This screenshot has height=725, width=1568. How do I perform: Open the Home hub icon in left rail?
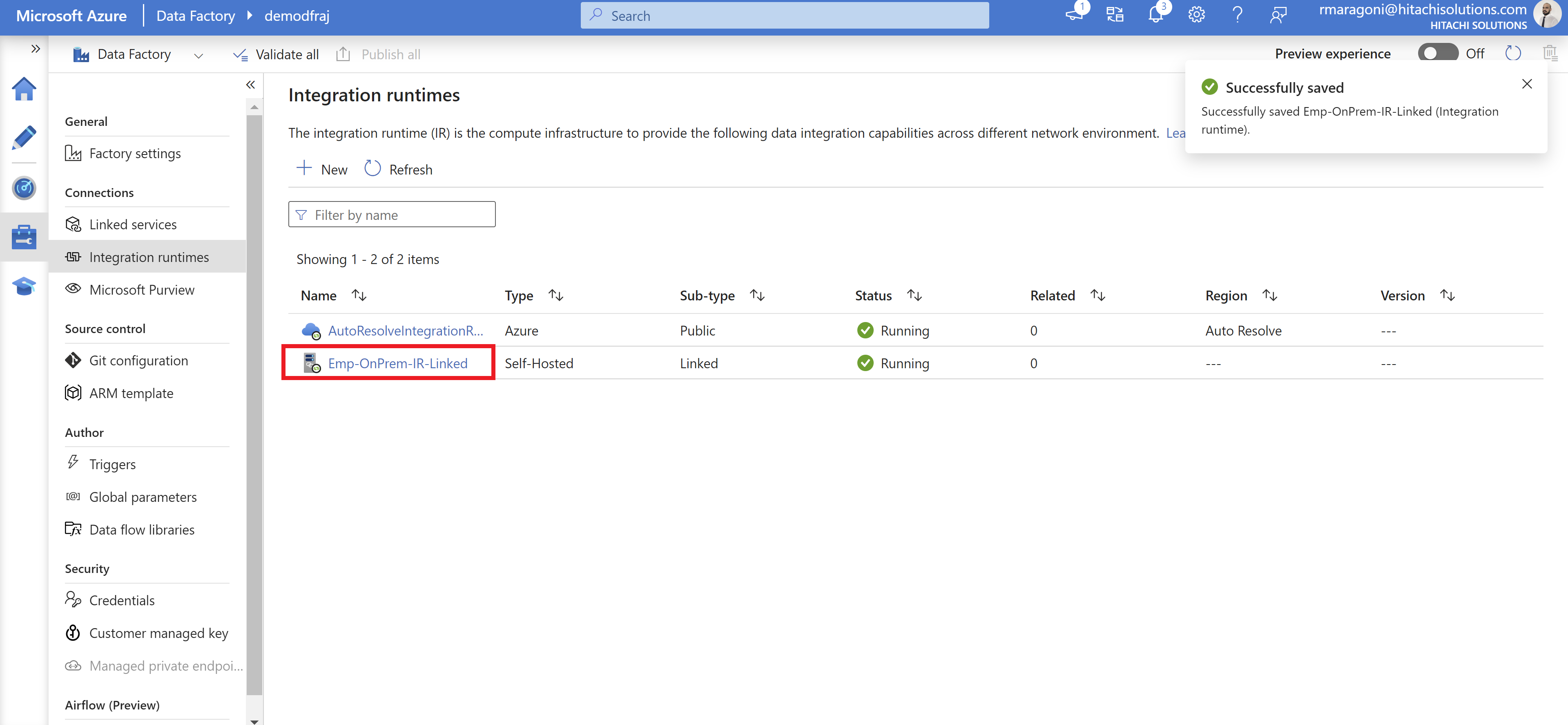click(24, 89)
